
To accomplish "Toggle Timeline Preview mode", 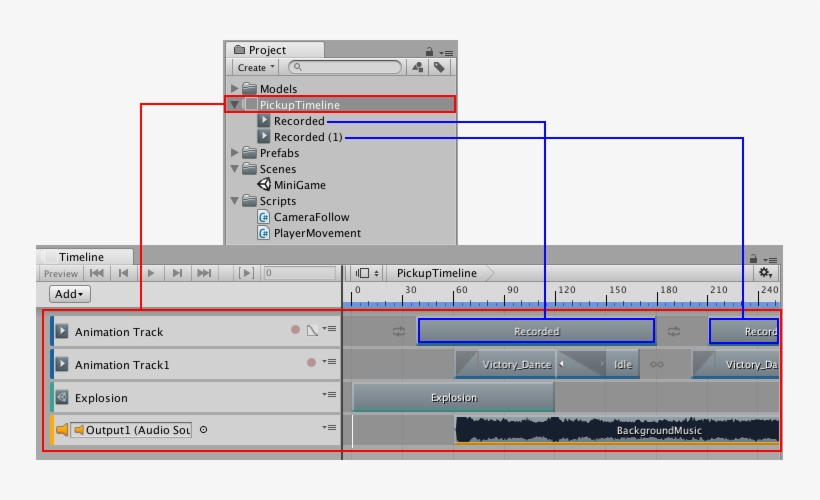I will [x=61, y=274].
